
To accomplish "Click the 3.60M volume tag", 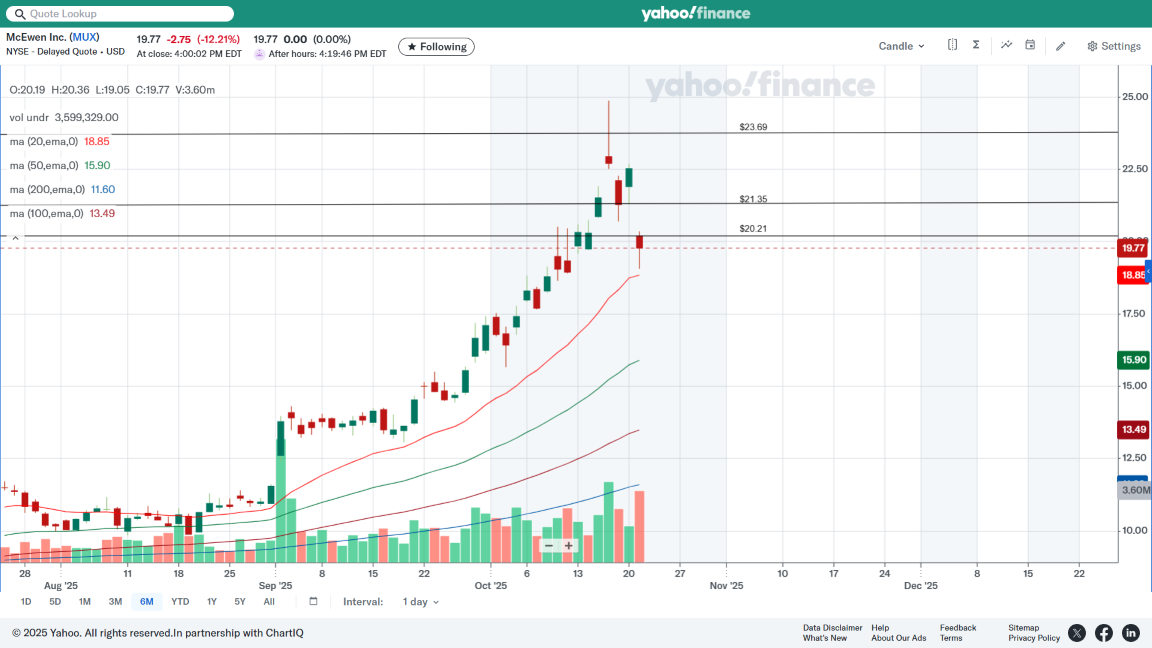I will tap(1134, 490).
